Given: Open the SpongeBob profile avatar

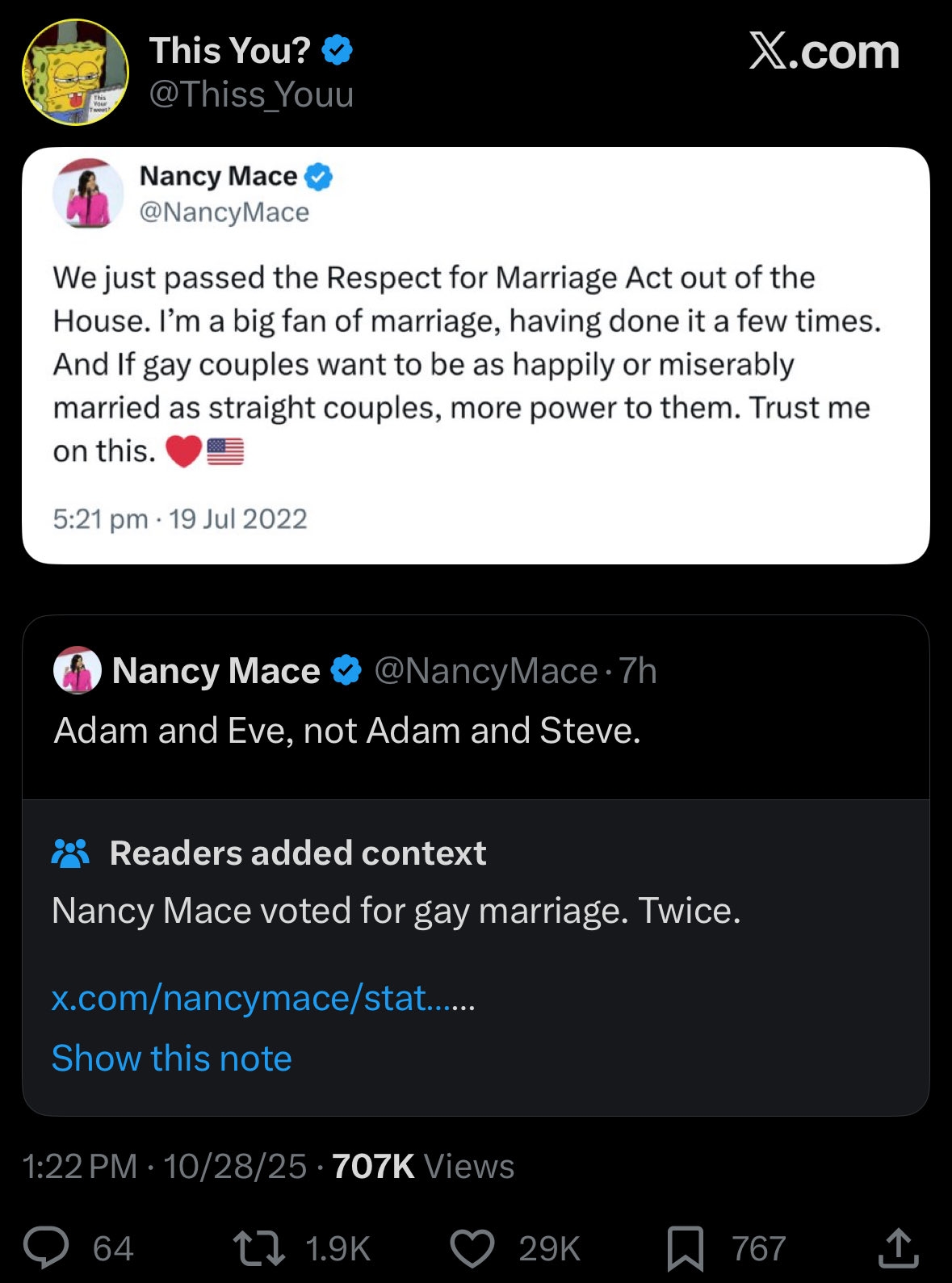Looking at the screenshot, I should 75,72.
